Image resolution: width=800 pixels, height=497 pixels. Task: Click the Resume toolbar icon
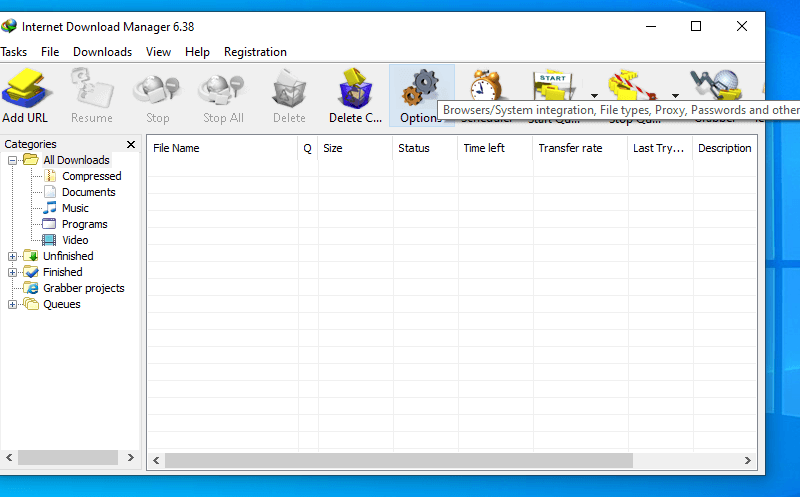coord(92,89)
